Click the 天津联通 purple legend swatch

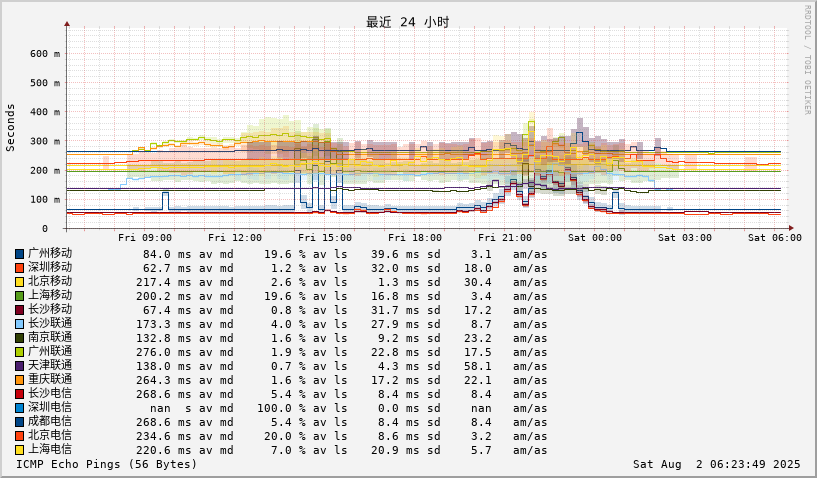click(20, 366)
